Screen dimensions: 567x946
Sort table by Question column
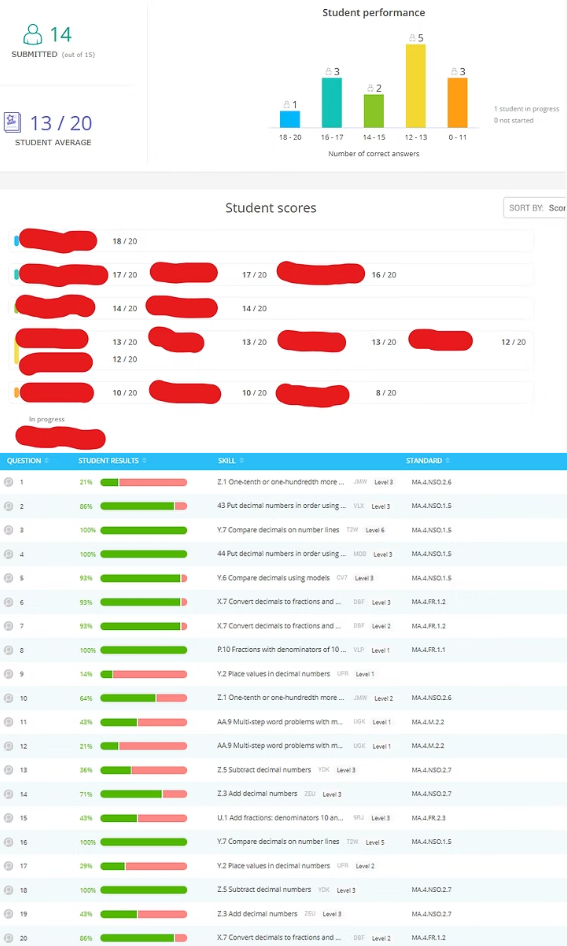(x=28, y=460)
